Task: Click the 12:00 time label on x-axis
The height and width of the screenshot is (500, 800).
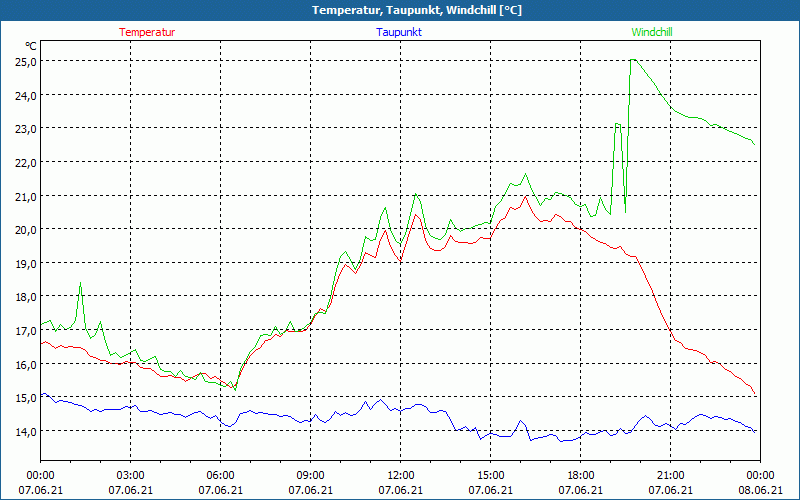Action: (x=401, y=476)
